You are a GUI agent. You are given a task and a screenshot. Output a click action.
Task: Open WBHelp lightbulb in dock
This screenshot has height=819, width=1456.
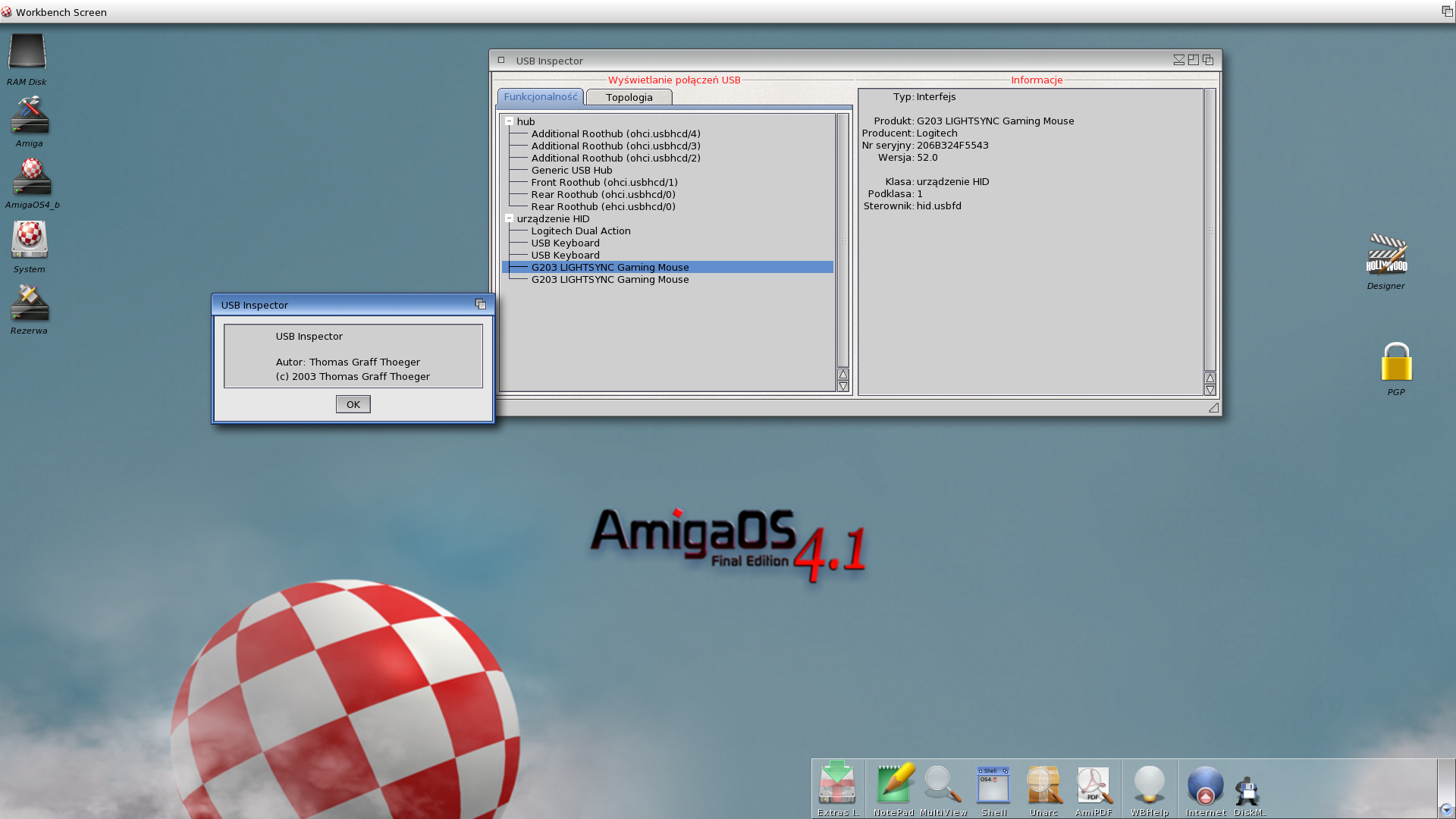coord(1149,784)
